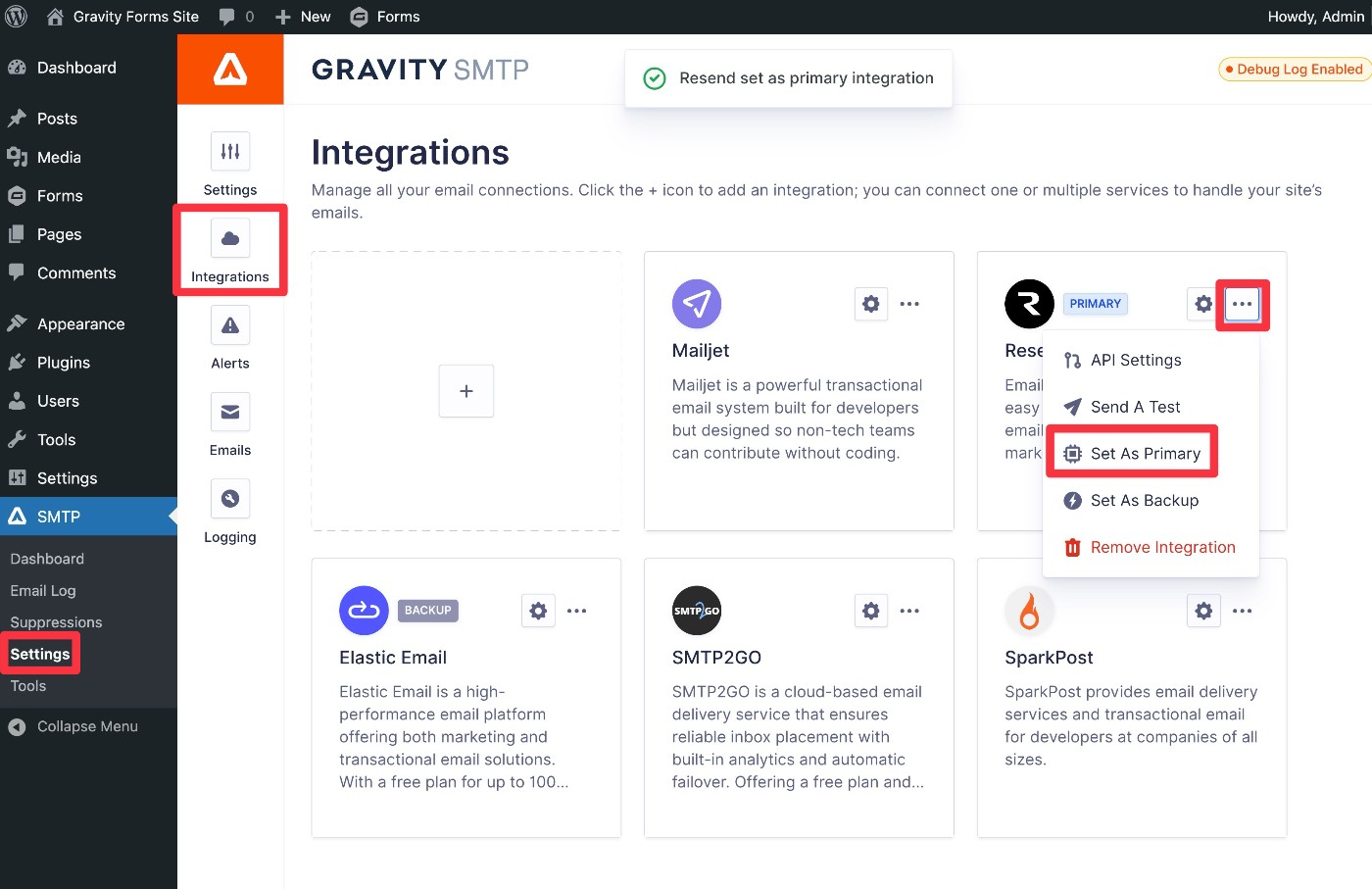Expand the Mailjet three-dot menu

[909, 304]
